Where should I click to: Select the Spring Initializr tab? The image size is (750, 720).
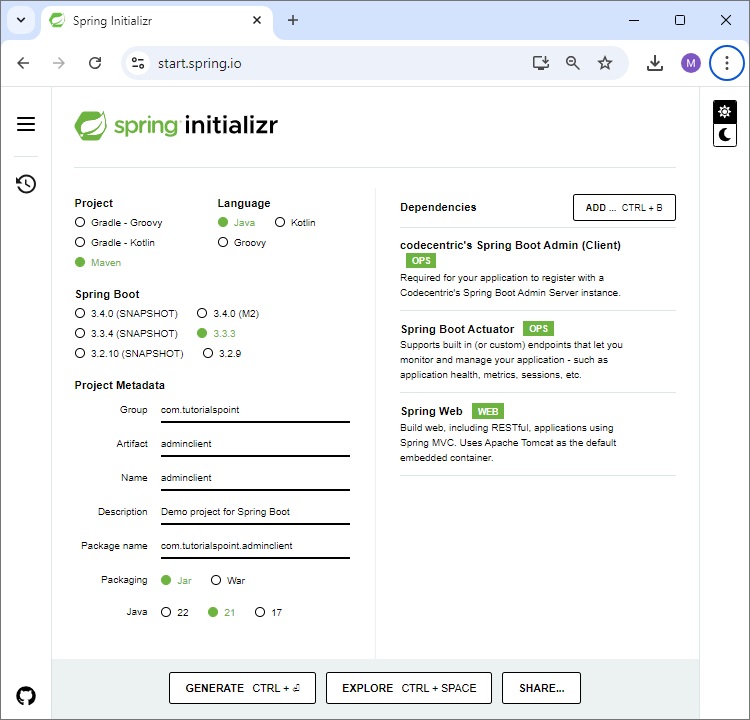tap(156, 21)
